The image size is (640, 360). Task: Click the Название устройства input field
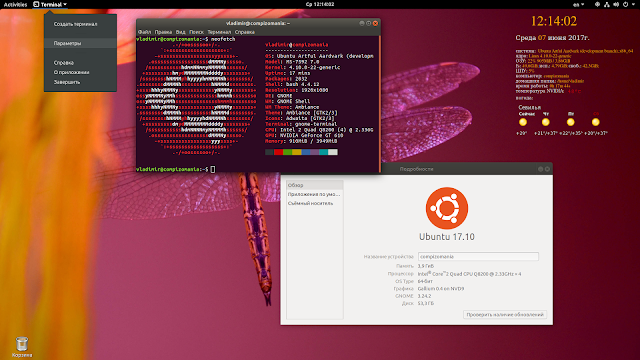478,257
